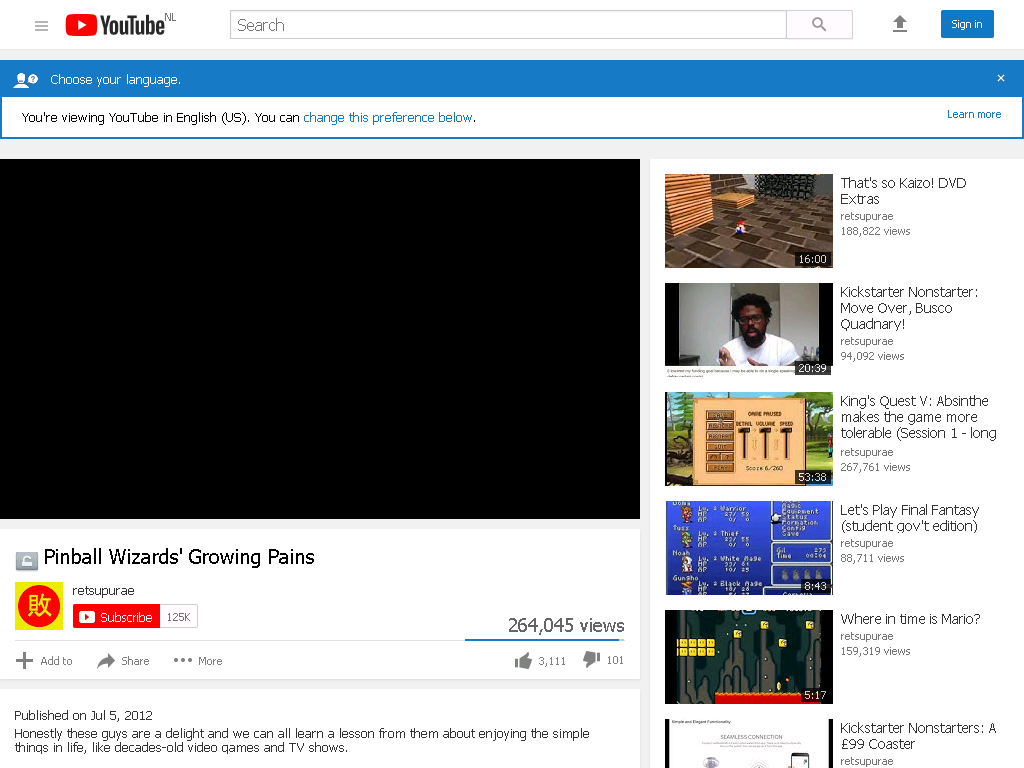Click the 'Pinball Wizards' Growing Pains' title
This screenshot has width=1024, height=768.
click(x=179, y=557)
